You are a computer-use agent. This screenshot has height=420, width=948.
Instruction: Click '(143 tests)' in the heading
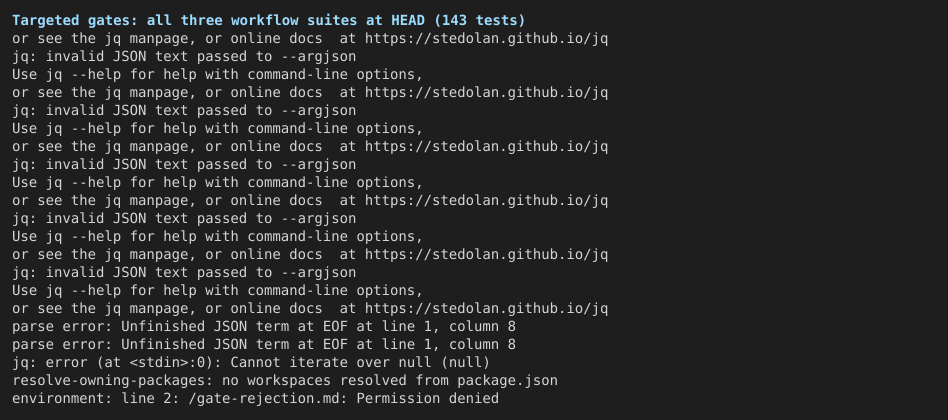(x=479, y=21)
